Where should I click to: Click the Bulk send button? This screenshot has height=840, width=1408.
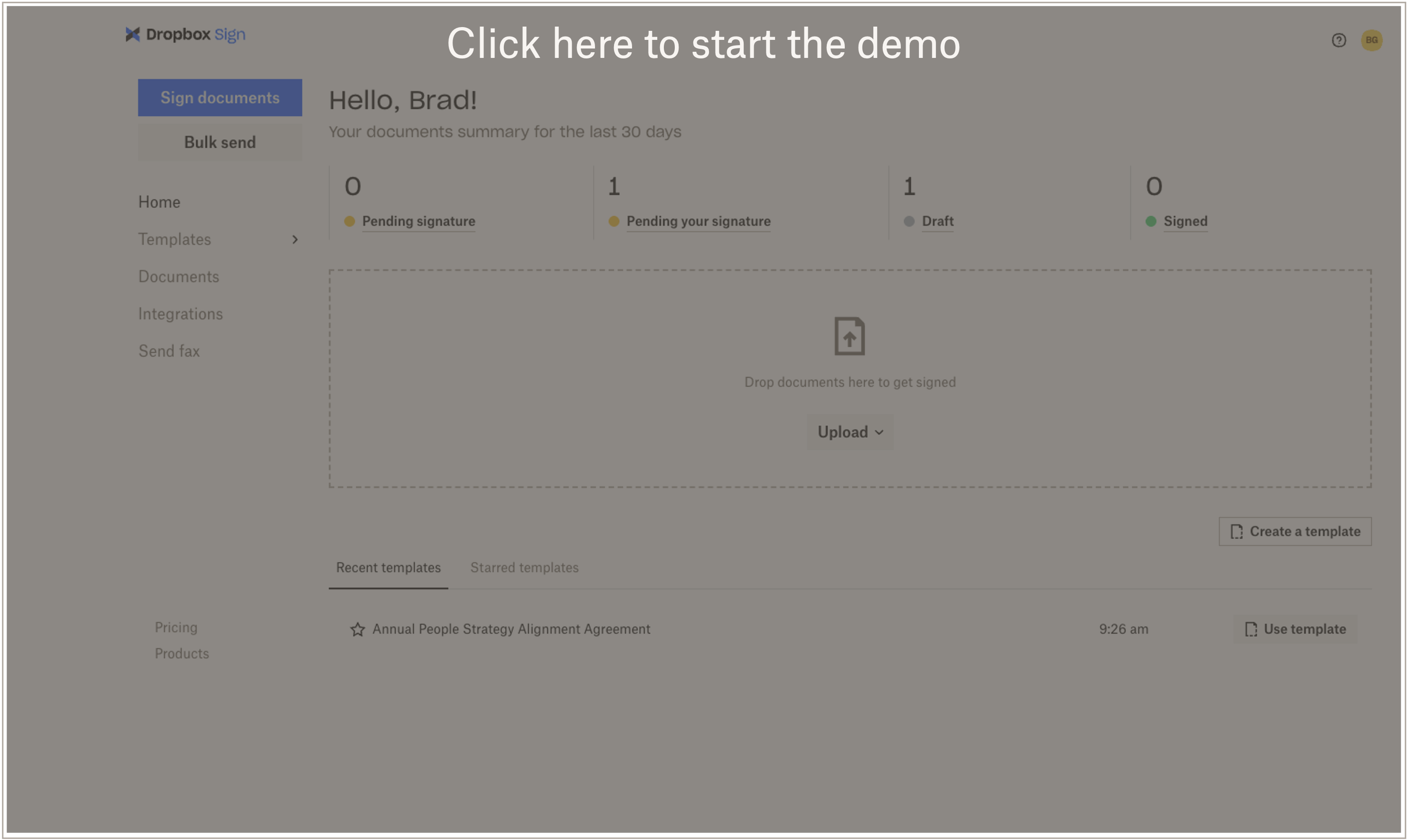(219, 142)
